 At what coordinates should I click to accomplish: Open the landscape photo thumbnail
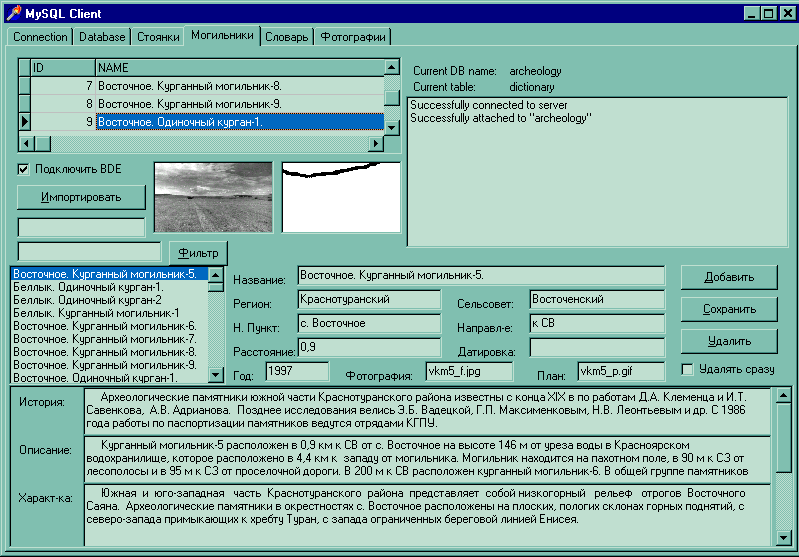214,198
